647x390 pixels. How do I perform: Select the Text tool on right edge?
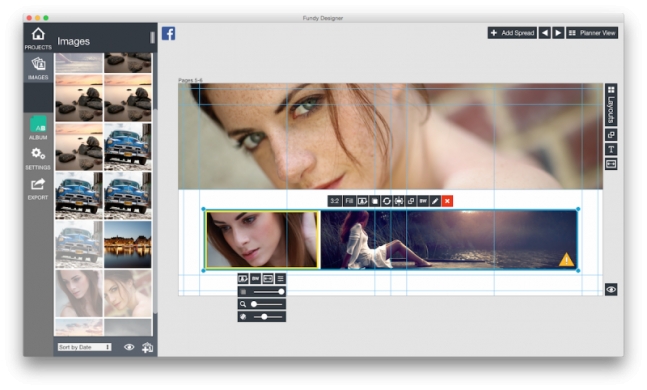611,149
